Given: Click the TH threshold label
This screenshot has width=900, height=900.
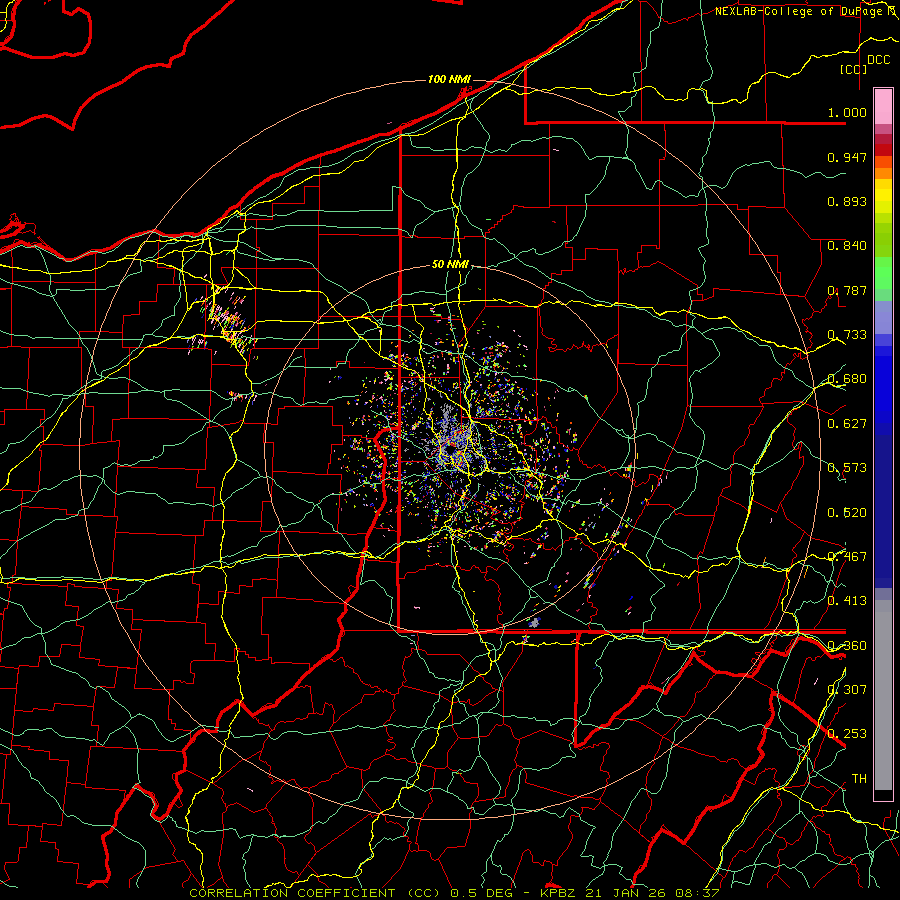Looking at the screenshot, I should 859,779.
